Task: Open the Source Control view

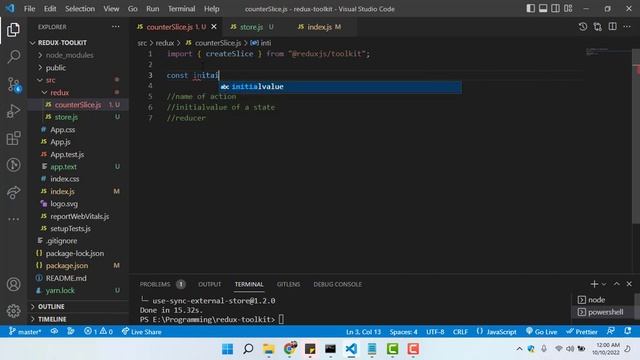Action: [x=13, y=84]
